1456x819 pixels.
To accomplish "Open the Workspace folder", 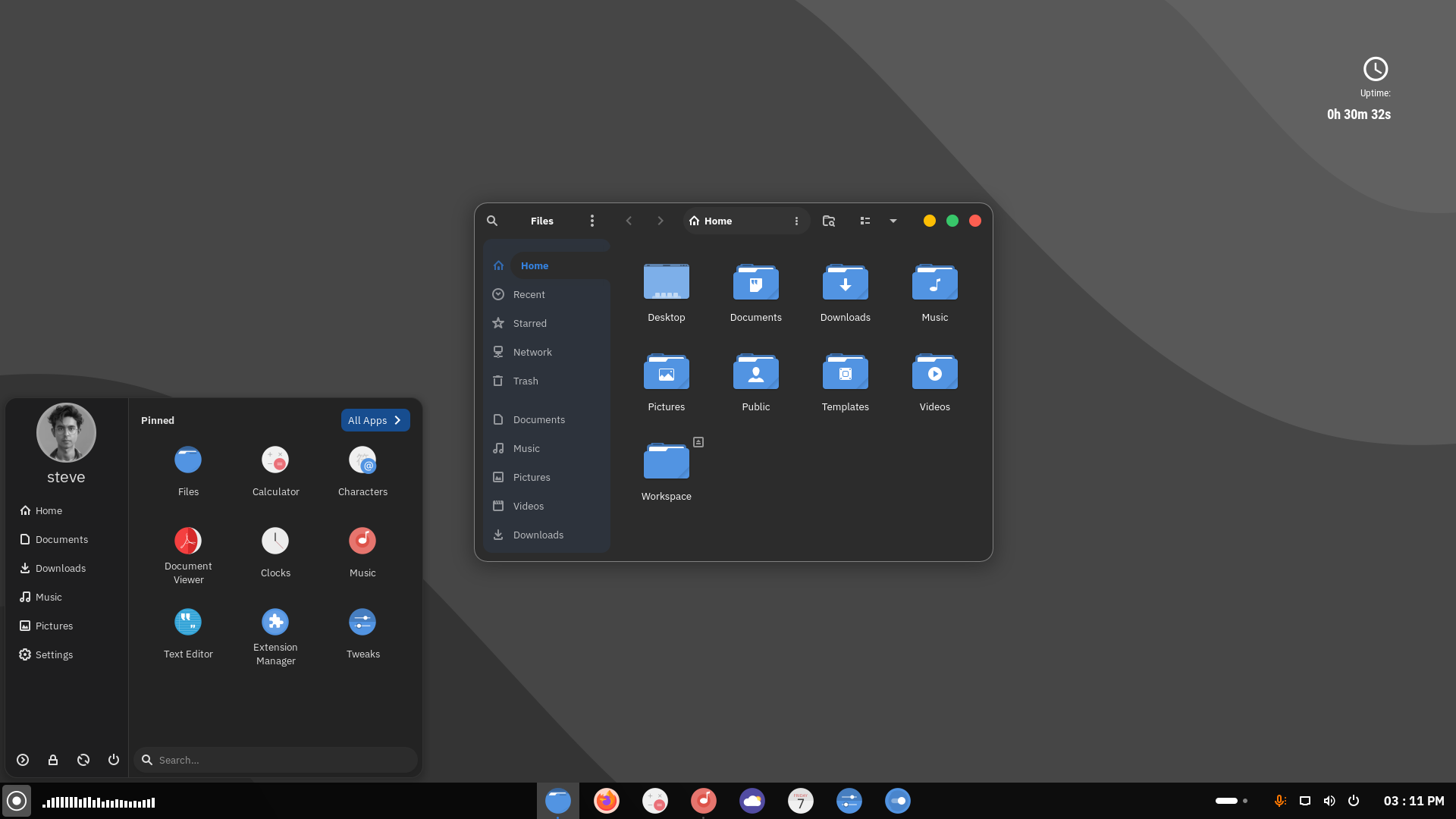I will pyautogui.click(x=667, y=463).
